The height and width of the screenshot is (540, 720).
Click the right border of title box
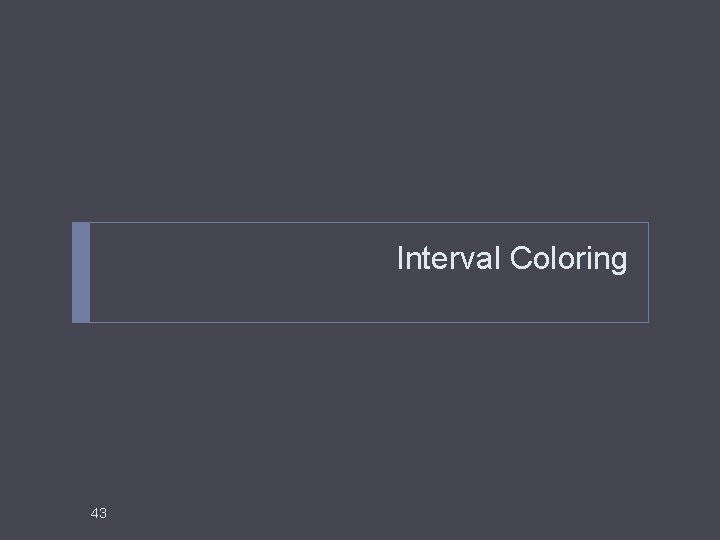648,272
